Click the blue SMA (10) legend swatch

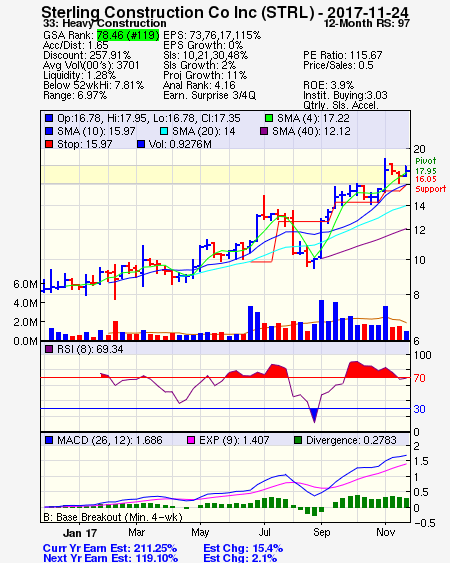tap(49, 131)
